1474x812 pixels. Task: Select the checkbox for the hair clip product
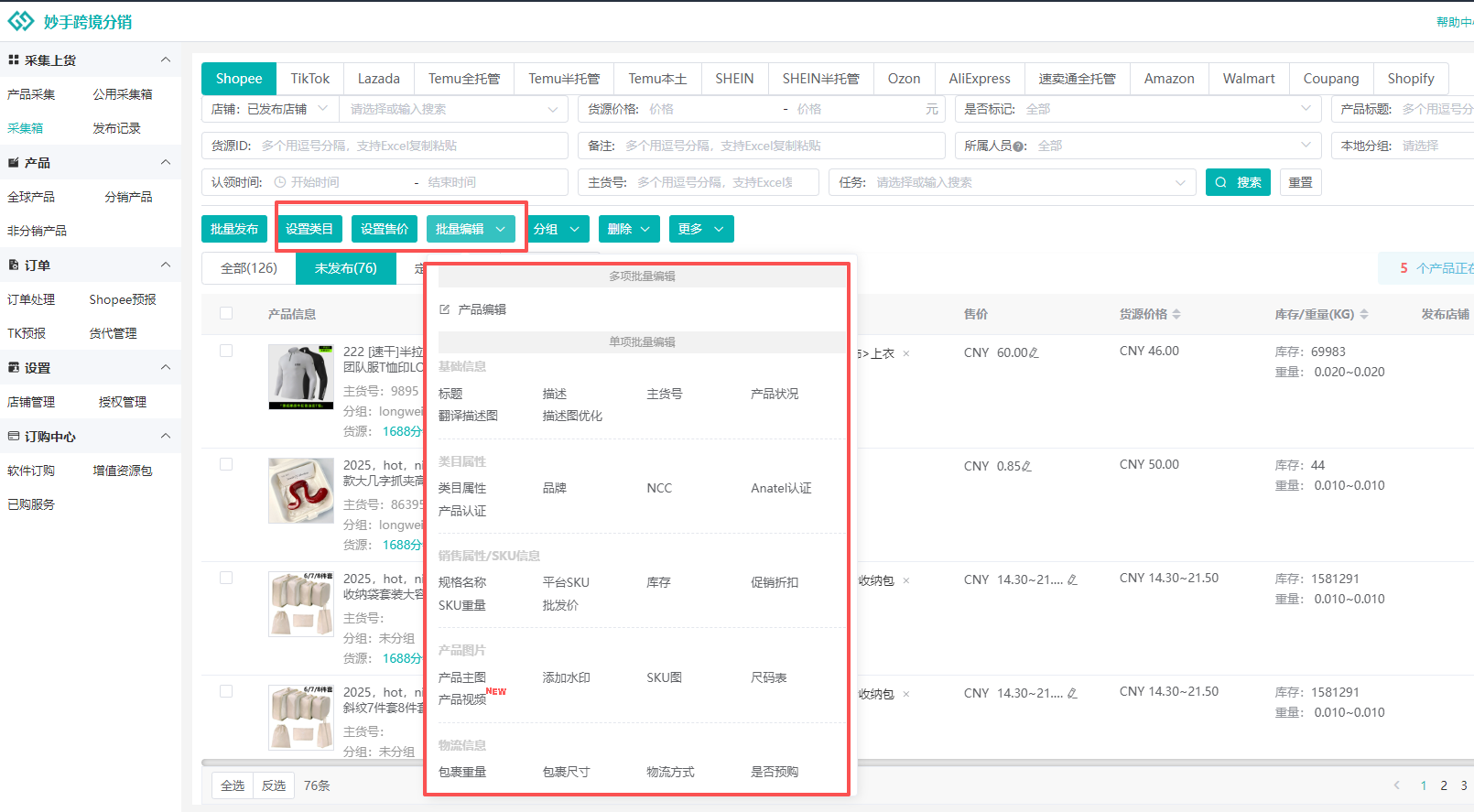pos(226,465)
